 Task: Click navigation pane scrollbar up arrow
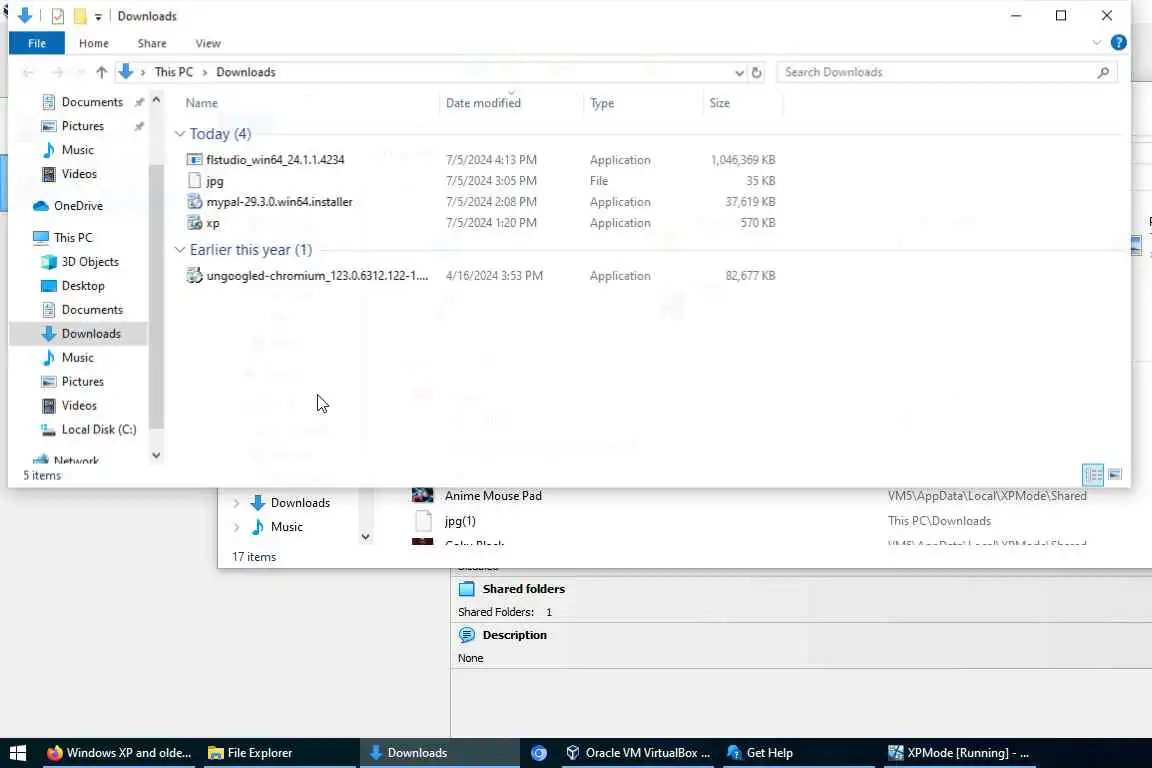(x=156, y=99)
